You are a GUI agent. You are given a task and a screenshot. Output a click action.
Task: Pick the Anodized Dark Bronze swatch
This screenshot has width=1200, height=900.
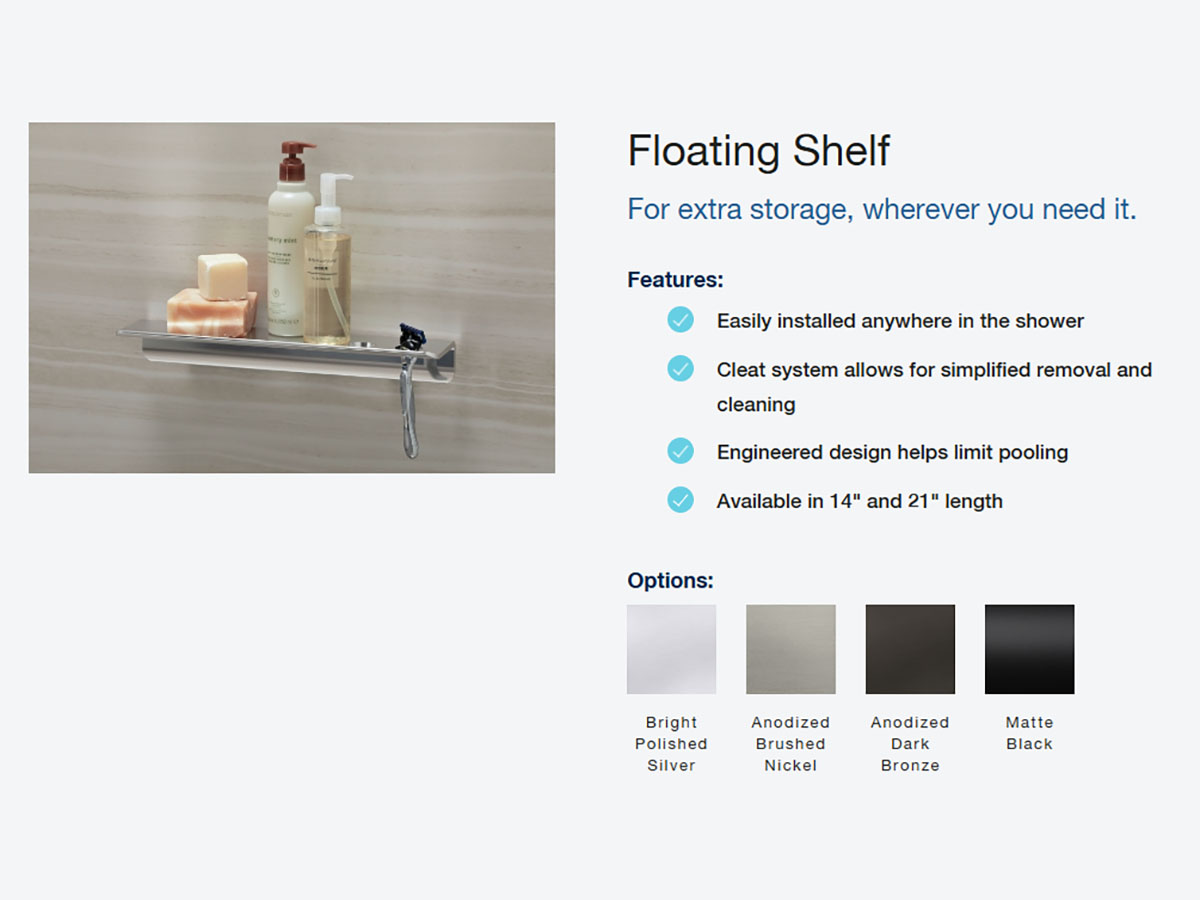pos(910,649)
